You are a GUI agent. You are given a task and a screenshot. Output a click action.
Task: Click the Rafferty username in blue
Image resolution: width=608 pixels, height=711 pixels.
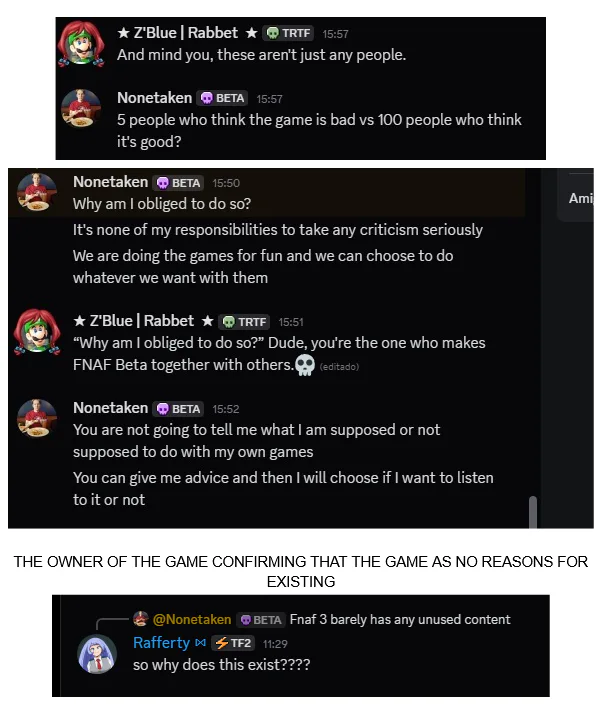click(161, 643)
